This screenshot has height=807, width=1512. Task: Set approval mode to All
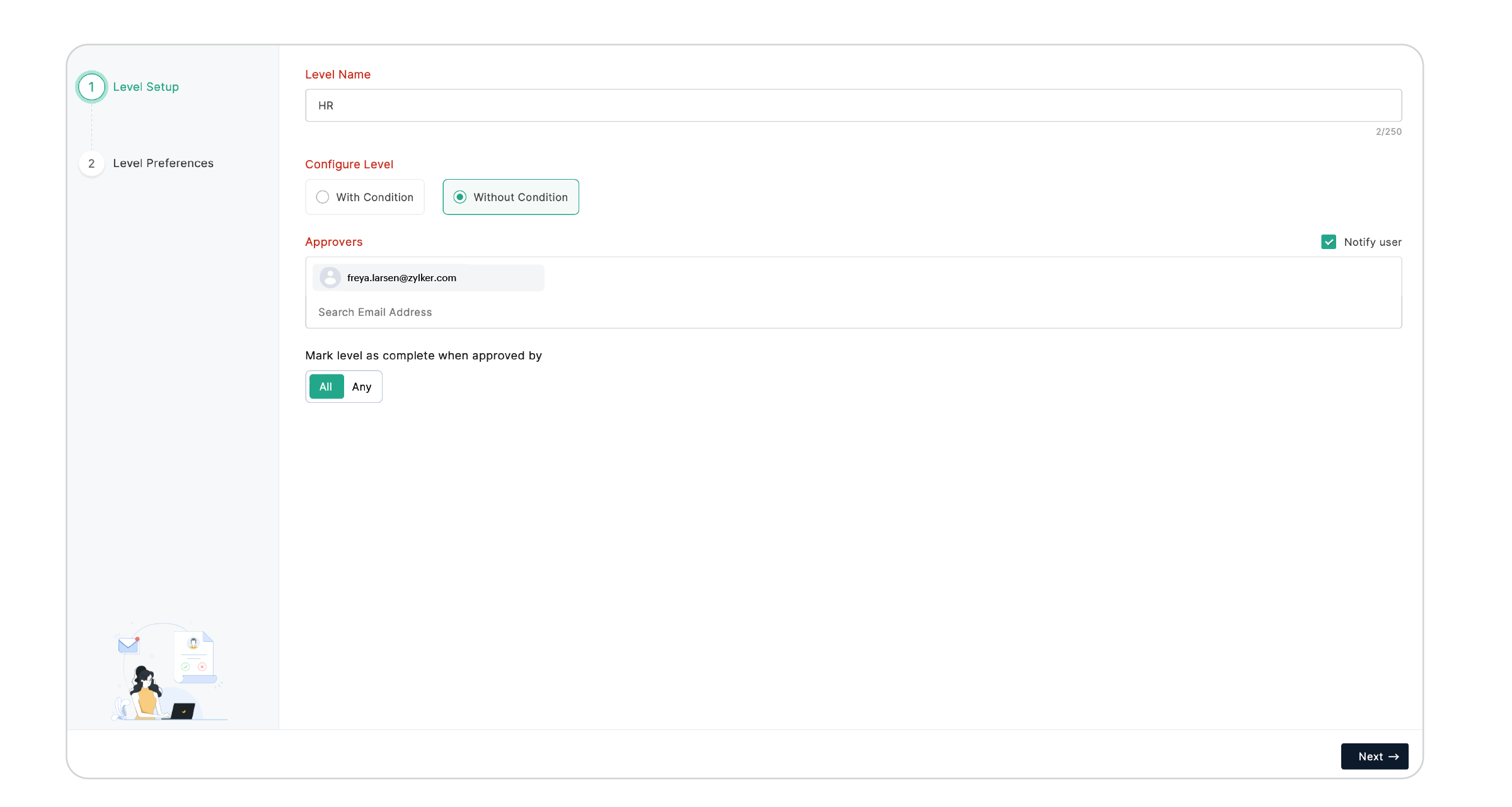(x=326, y=386)
